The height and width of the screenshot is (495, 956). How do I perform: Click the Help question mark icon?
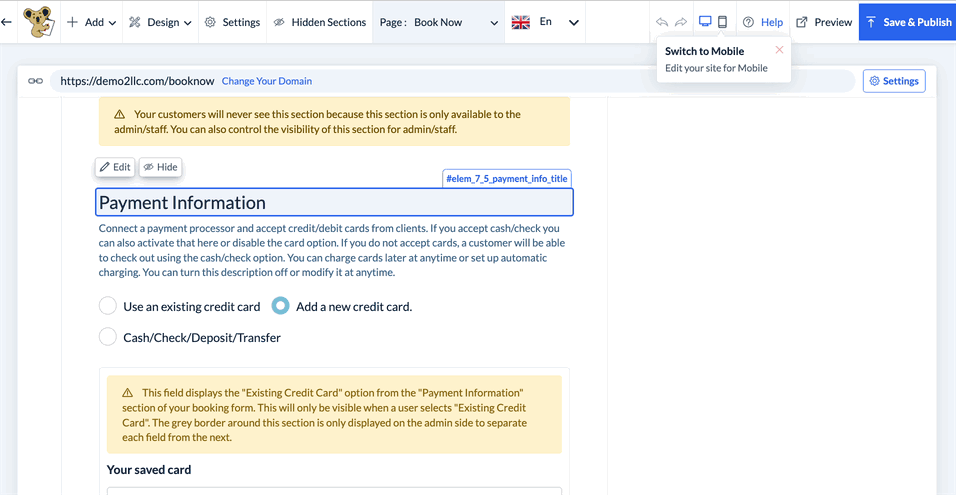pyautogui.click(x=748, y=22)
